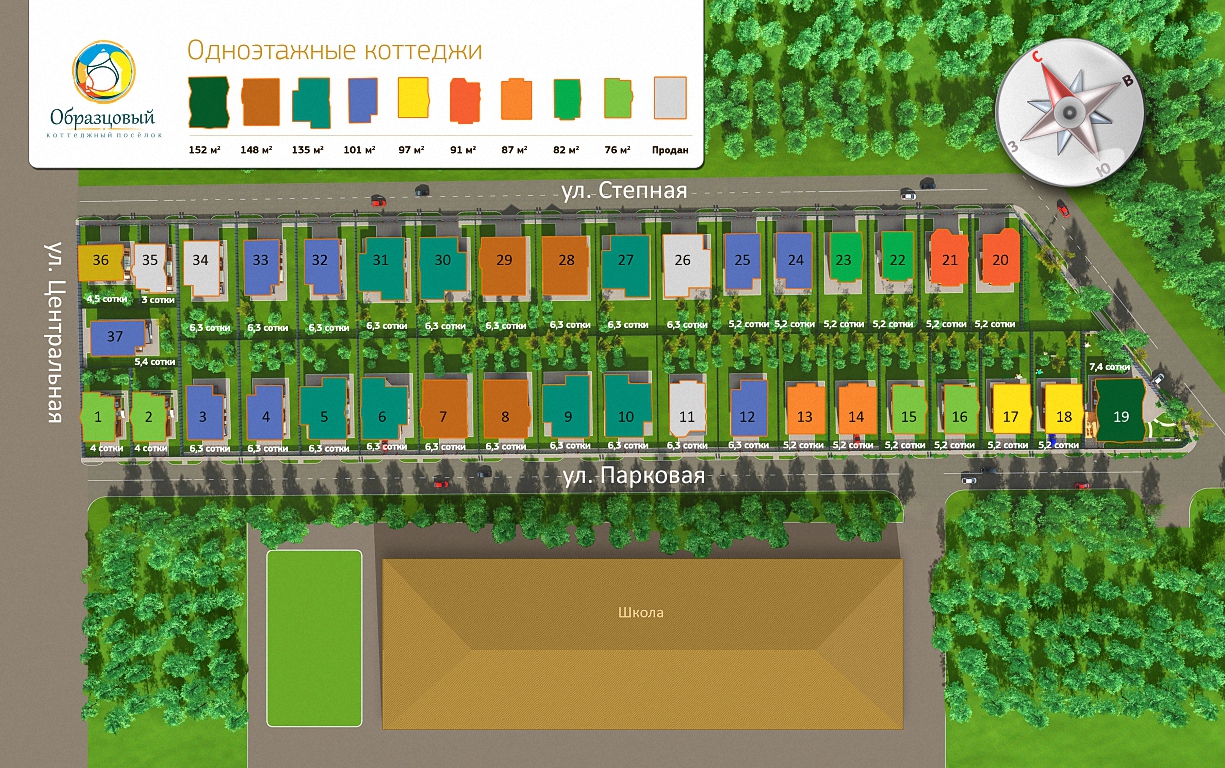Pick cottage 36 on the corner plot
The image size is (1225, 768).
100,261
